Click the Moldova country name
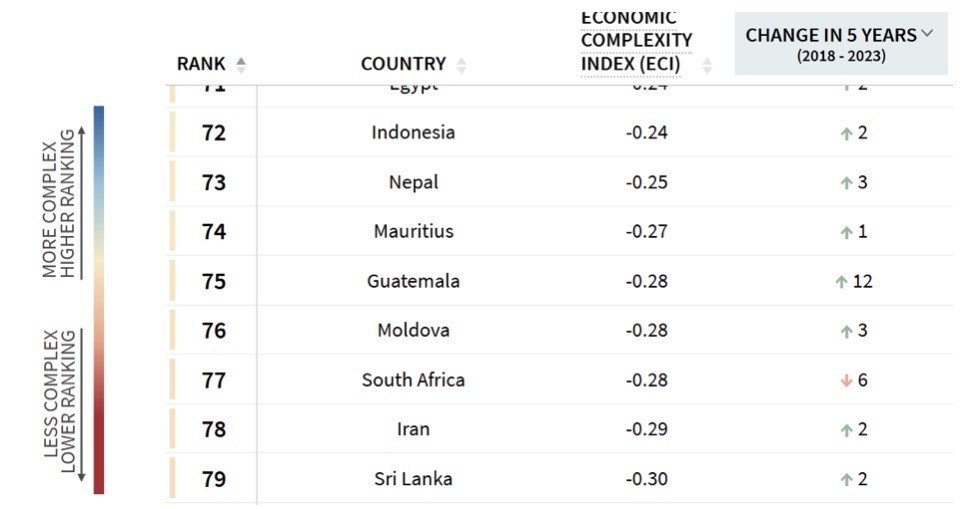This screenshot has width=975, height=509. pyautogui.click(x=413, y=330)
